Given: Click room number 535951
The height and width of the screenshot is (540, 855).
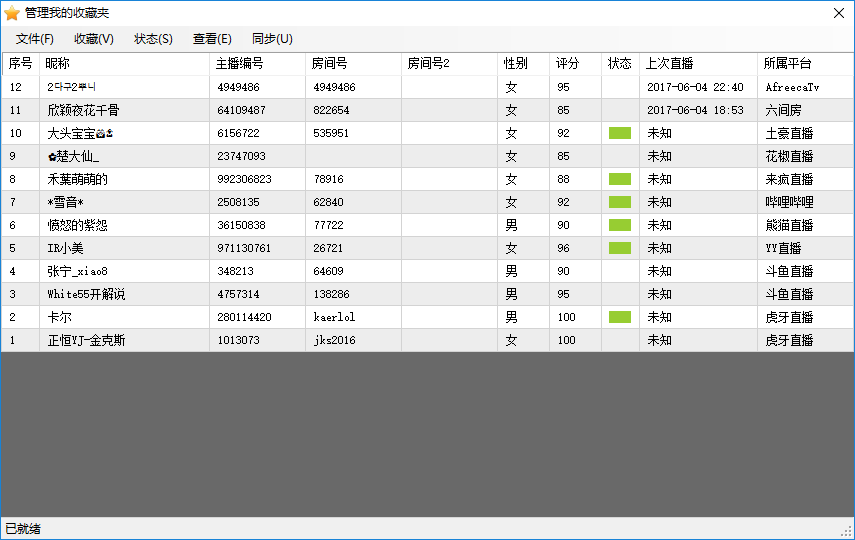Looking at the screenshot, I should click(x=331, y=133).
